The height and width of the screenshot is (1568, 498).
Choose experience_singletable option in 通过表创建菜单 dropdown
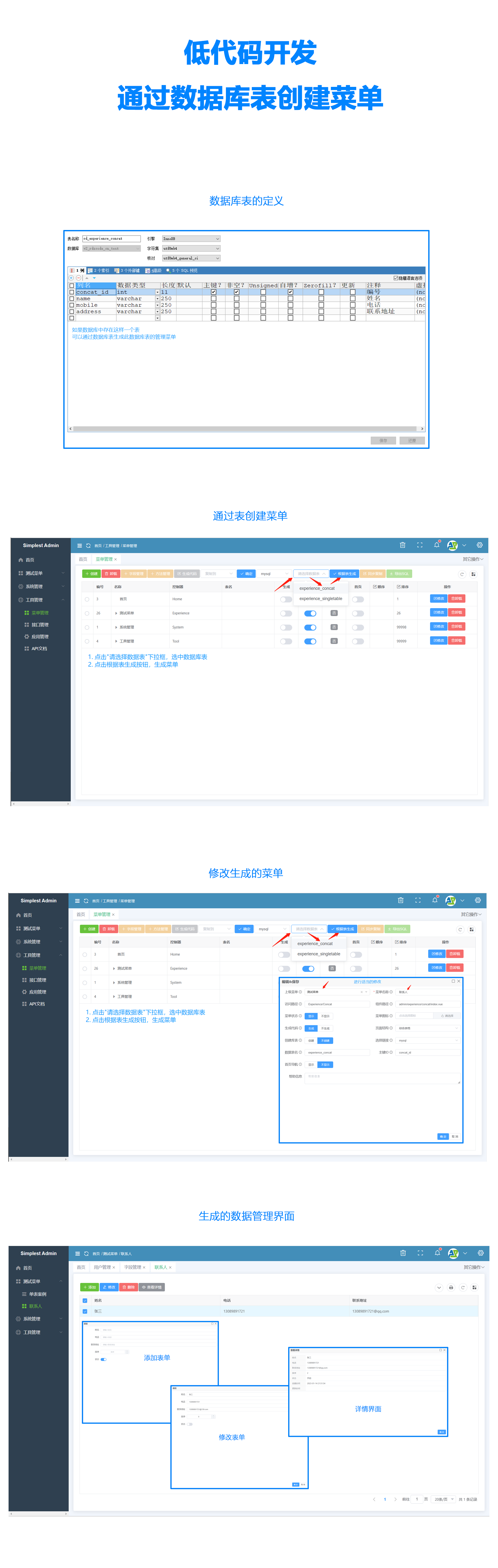(x=321, y=598)
